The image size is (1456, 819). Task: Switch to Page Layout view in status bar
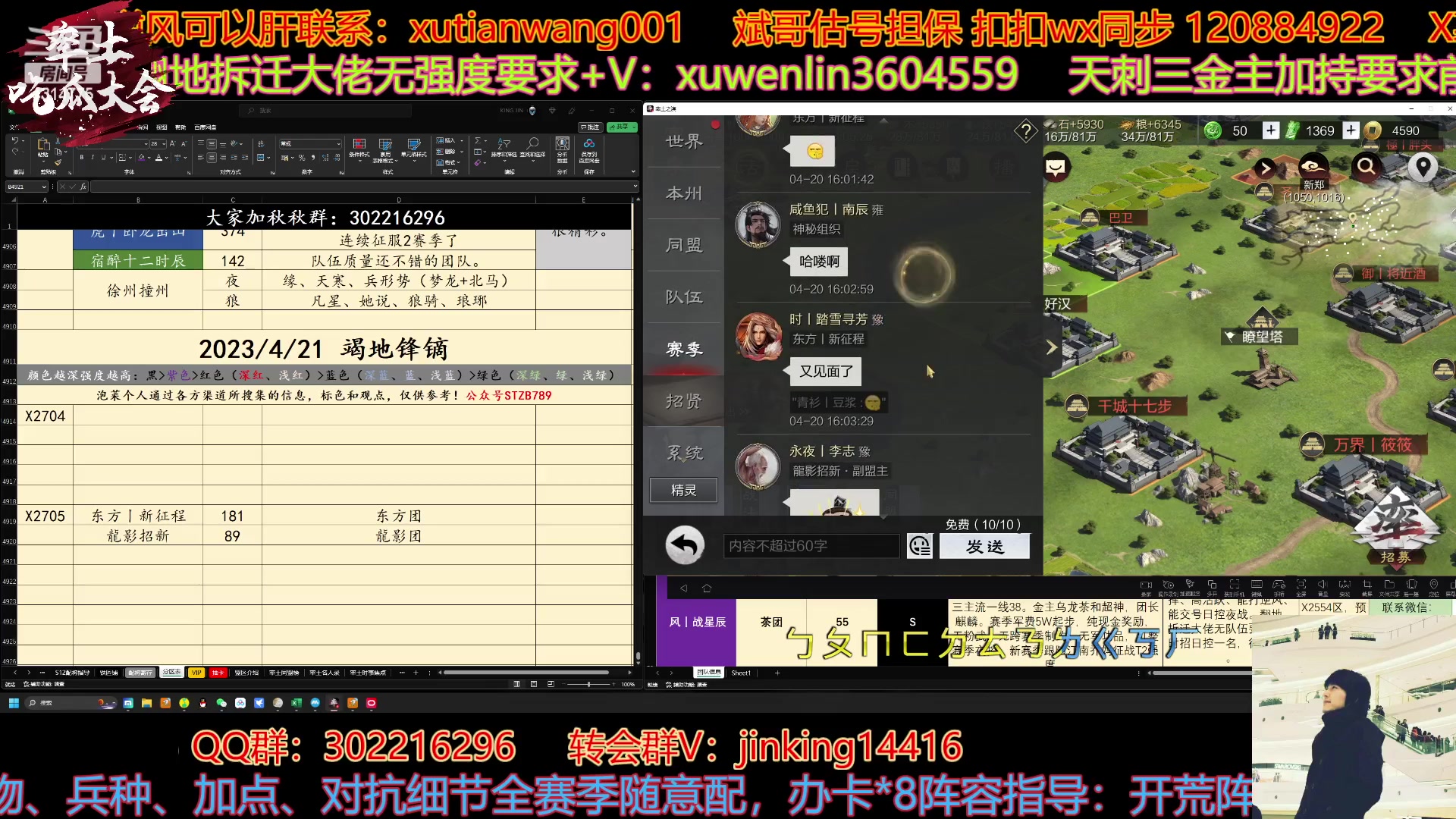click(534, 684)
